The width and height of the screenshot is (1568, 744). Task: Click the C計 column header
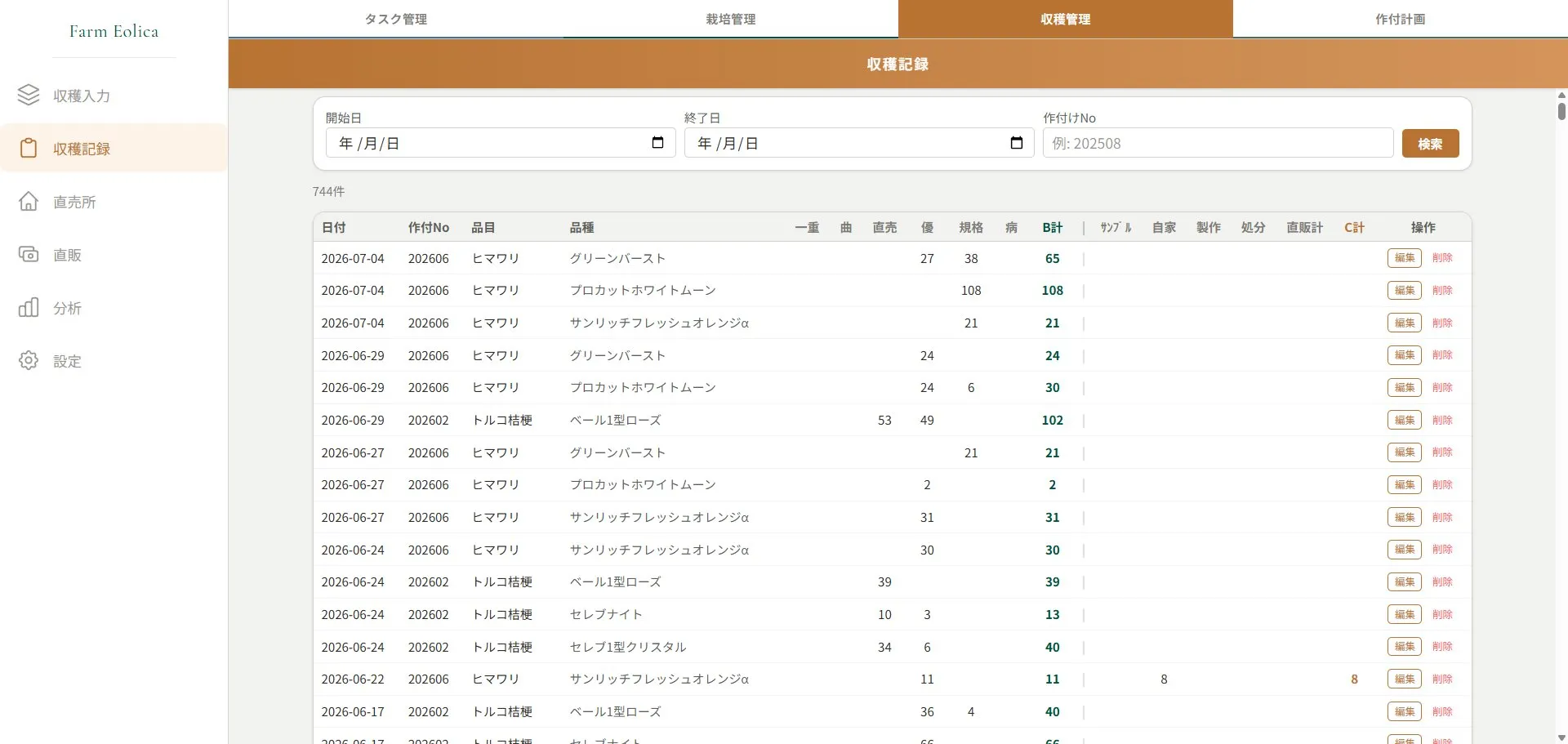tap(1354, 228)
